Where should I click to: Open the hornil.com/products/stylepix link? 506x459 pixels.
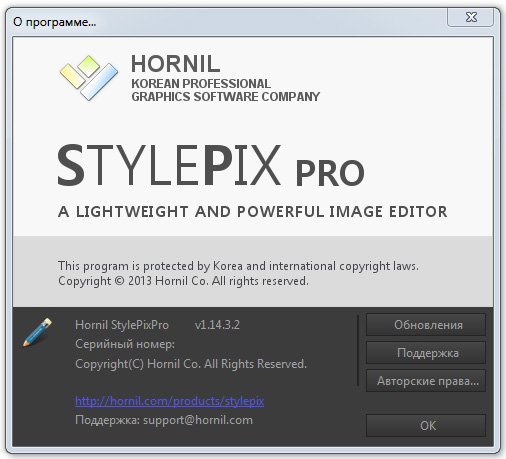169,401
